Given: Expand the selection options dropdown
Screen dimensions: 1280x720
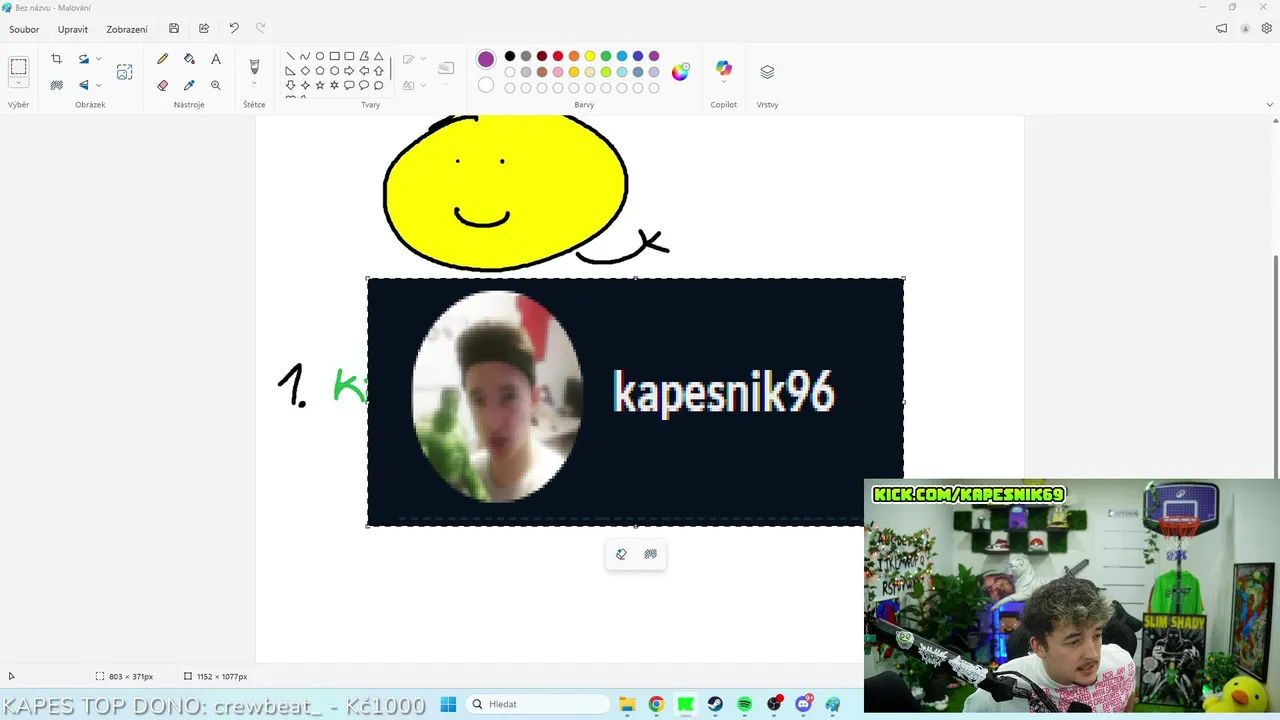Looking at the screenshot, I should 18,83.
